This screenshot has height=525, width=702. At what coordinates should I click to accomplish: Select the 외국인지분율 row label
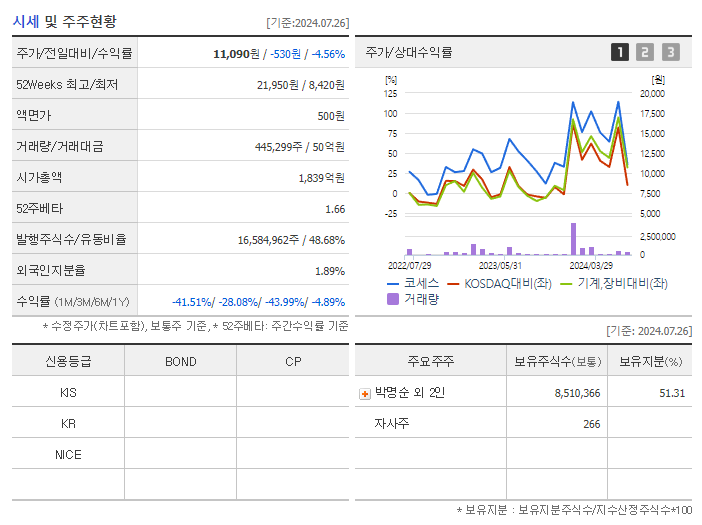(x=51, y=270)
